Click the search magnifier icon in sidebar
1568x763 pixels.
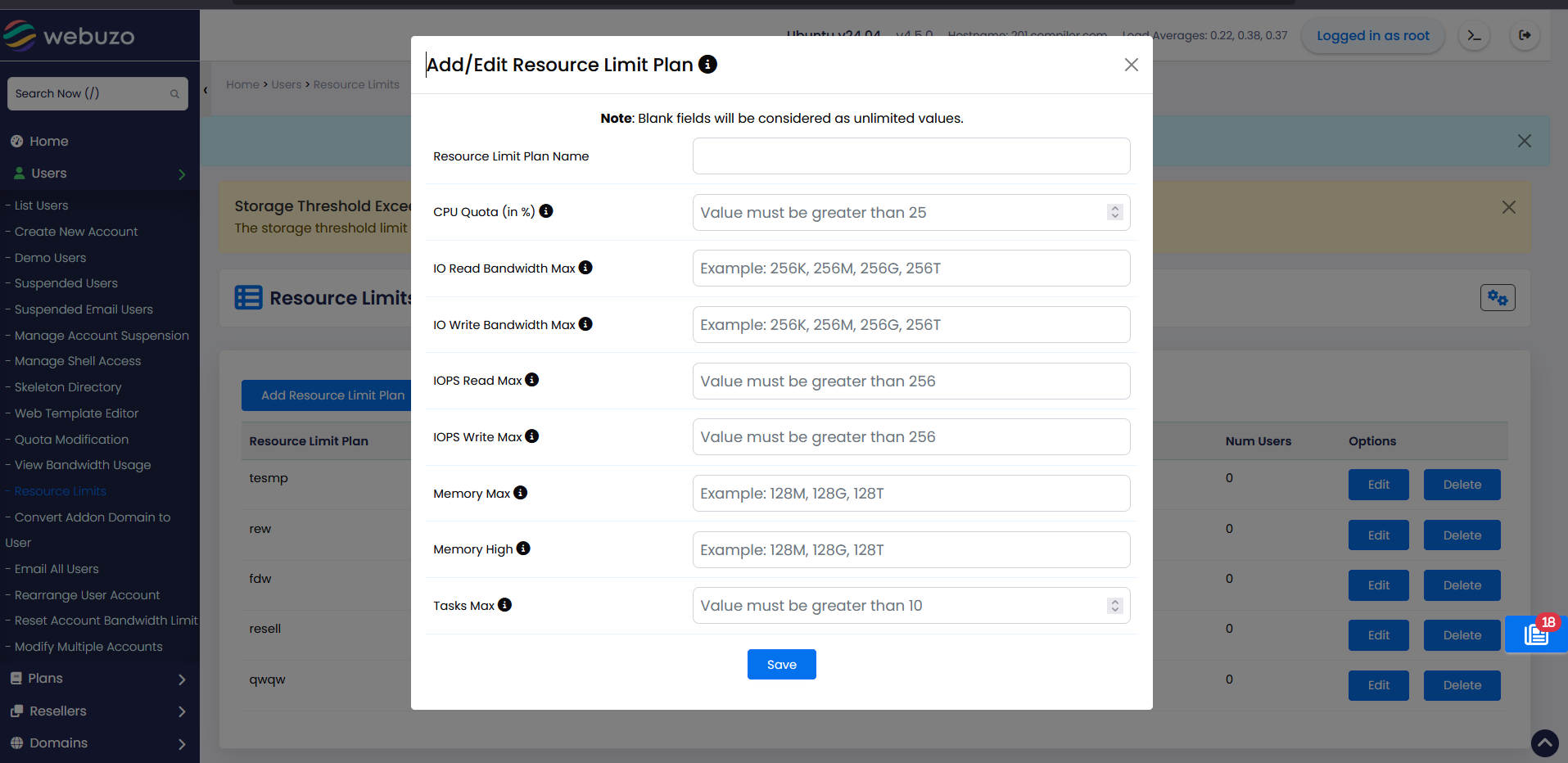click(174, 94)
